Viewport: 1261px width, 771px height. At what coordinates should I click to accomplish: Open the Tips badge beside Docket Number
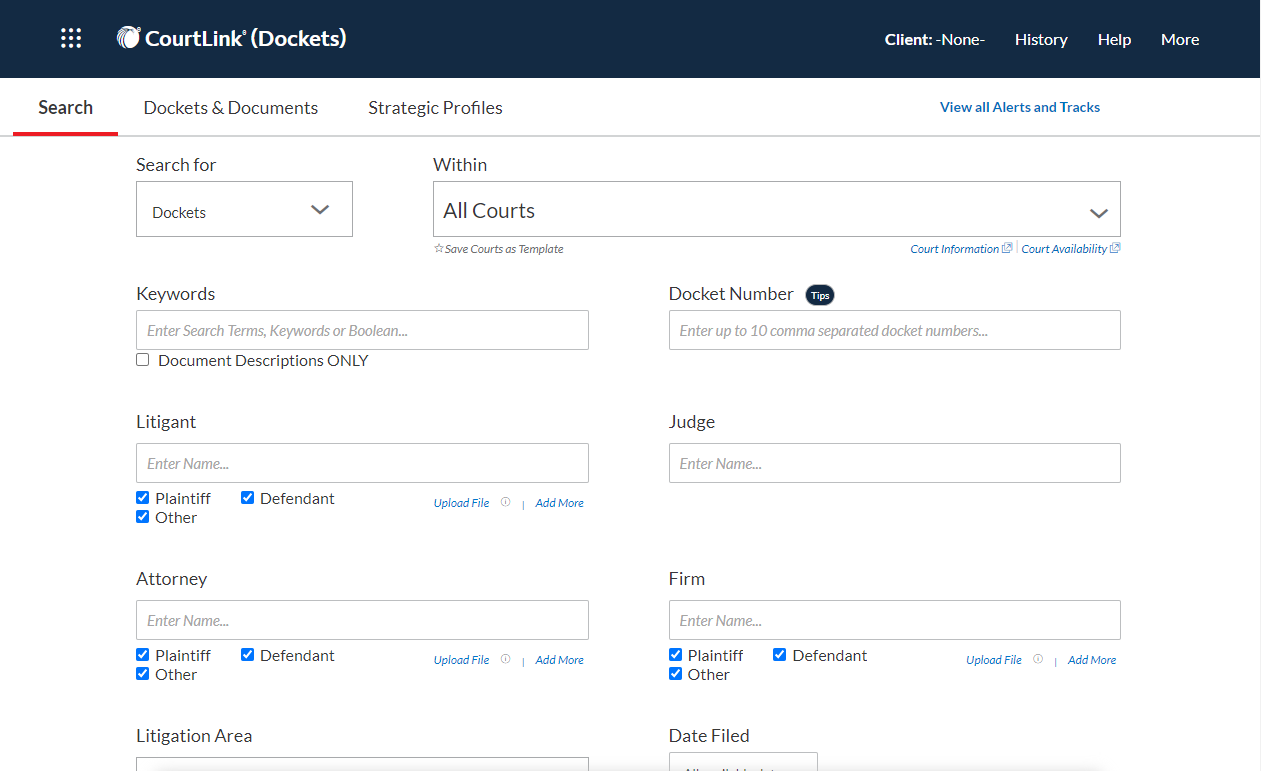pos(819,295)
